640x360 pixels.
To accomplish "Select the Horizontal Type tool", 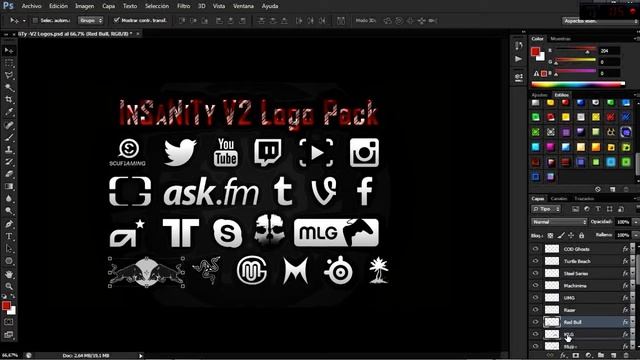I will (9, 236).
